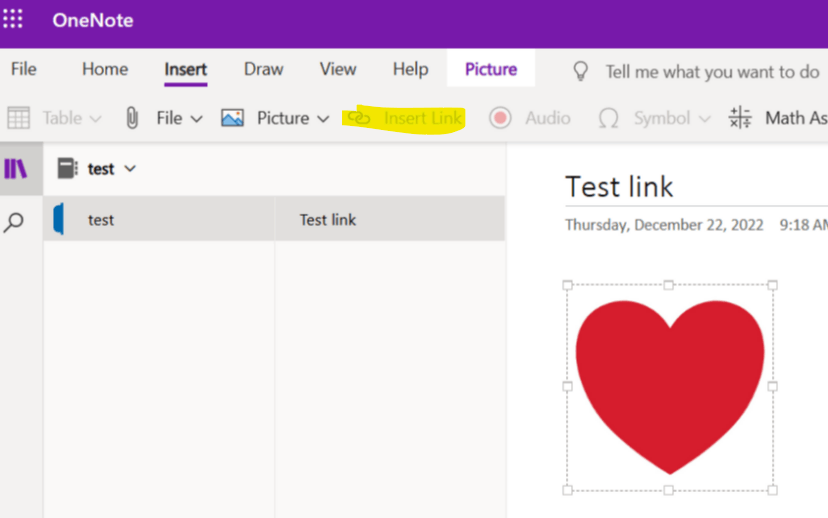Screen dimensions: 828x518
Task: Select the Insert ribbon tab
Action: (x=185, y=69)
